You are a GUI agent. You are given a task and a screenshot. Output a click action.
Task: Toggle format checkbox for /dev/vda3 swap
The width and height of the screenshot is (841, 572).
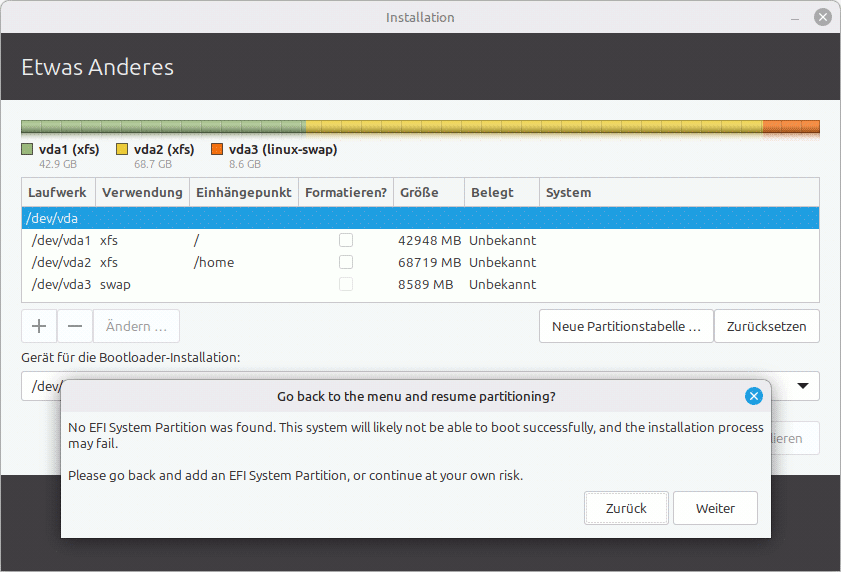coord(346,284)
